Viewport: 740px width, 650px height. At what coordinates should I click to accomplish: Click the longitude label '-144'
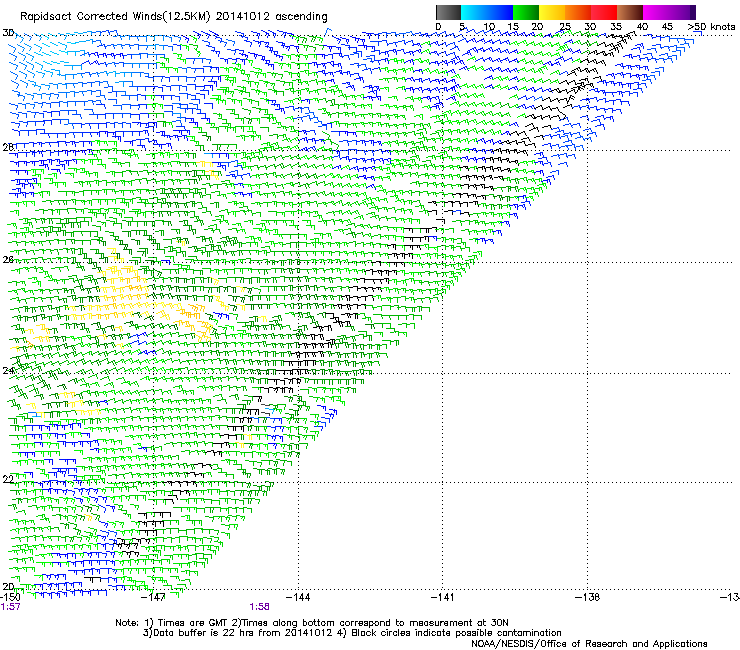coord(298,597)
